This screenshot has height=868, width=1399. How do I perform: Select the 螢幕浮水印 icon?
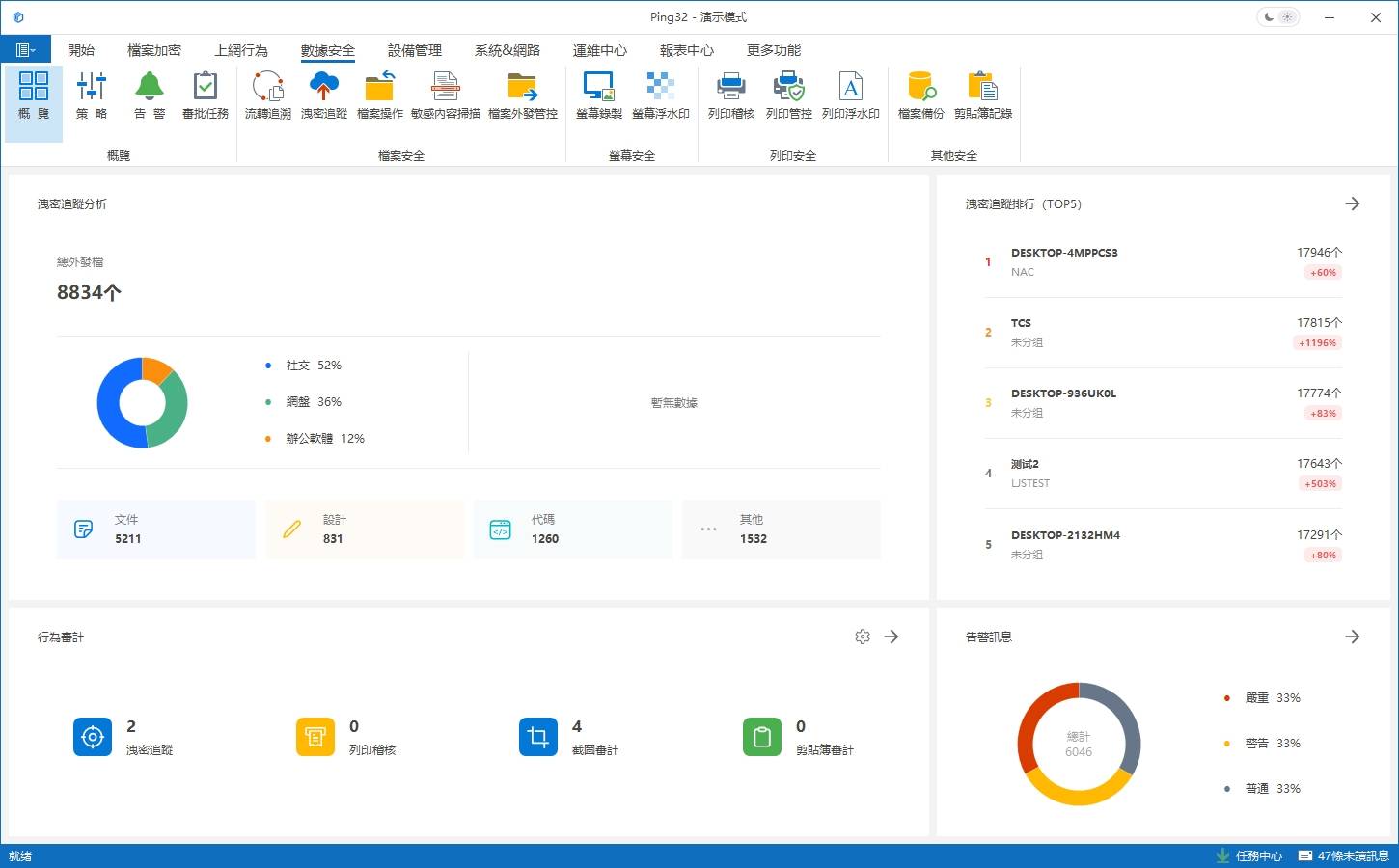660,95
